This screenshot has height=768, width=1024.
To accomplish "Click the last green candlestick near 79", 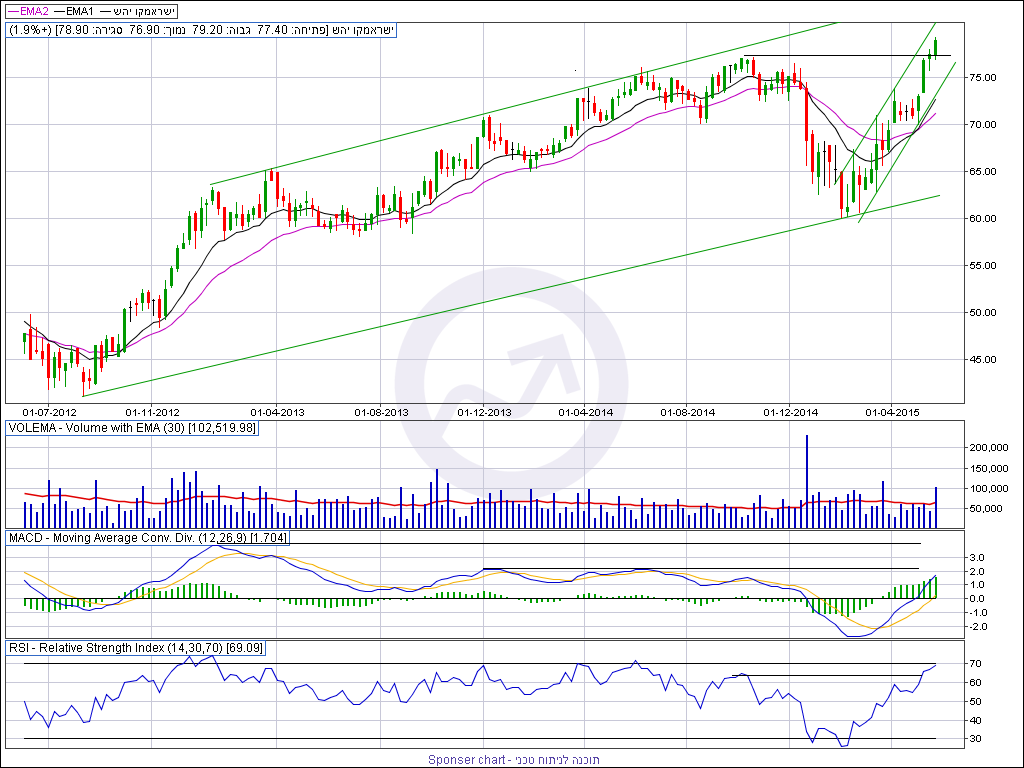I will [936, 48].
